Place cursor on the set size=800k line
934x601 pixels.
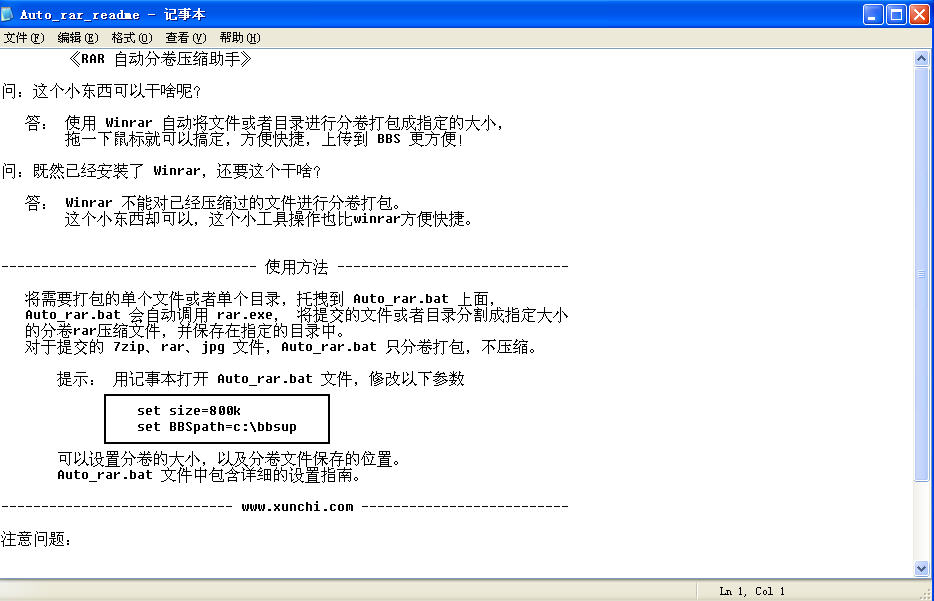(x=189, y=411)
